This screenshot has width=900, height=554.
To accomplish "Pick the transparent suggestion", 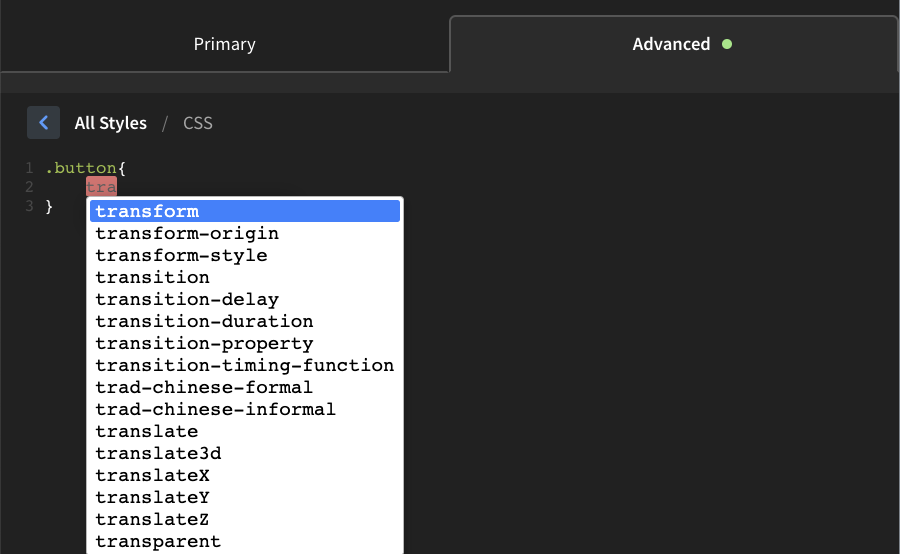I will pyautogui.click(x=245, y=541).
